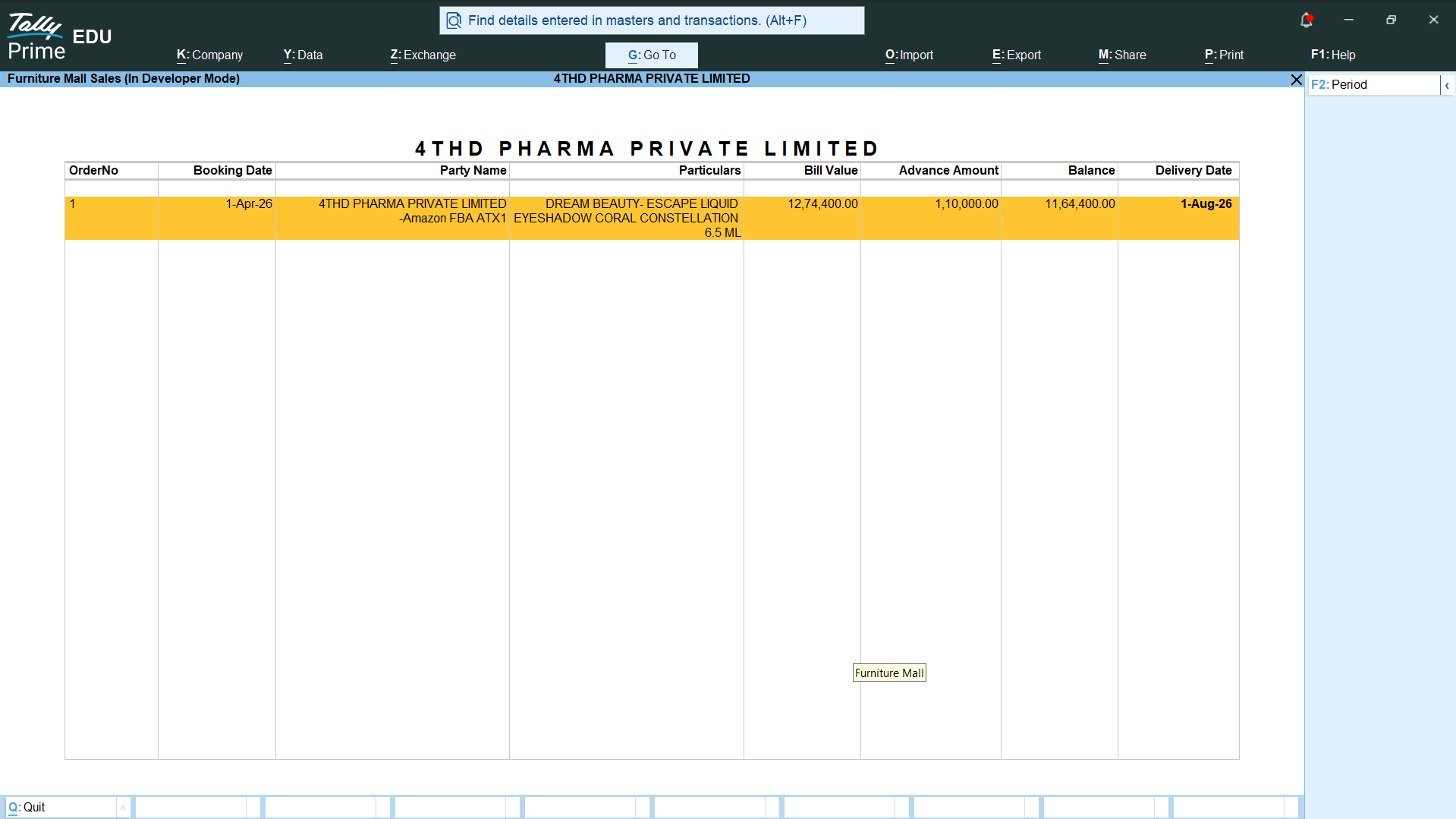This screenshot has width=1456, height=819.
Task: Open the P: Print menu
Action: (x=1224, y=55)
